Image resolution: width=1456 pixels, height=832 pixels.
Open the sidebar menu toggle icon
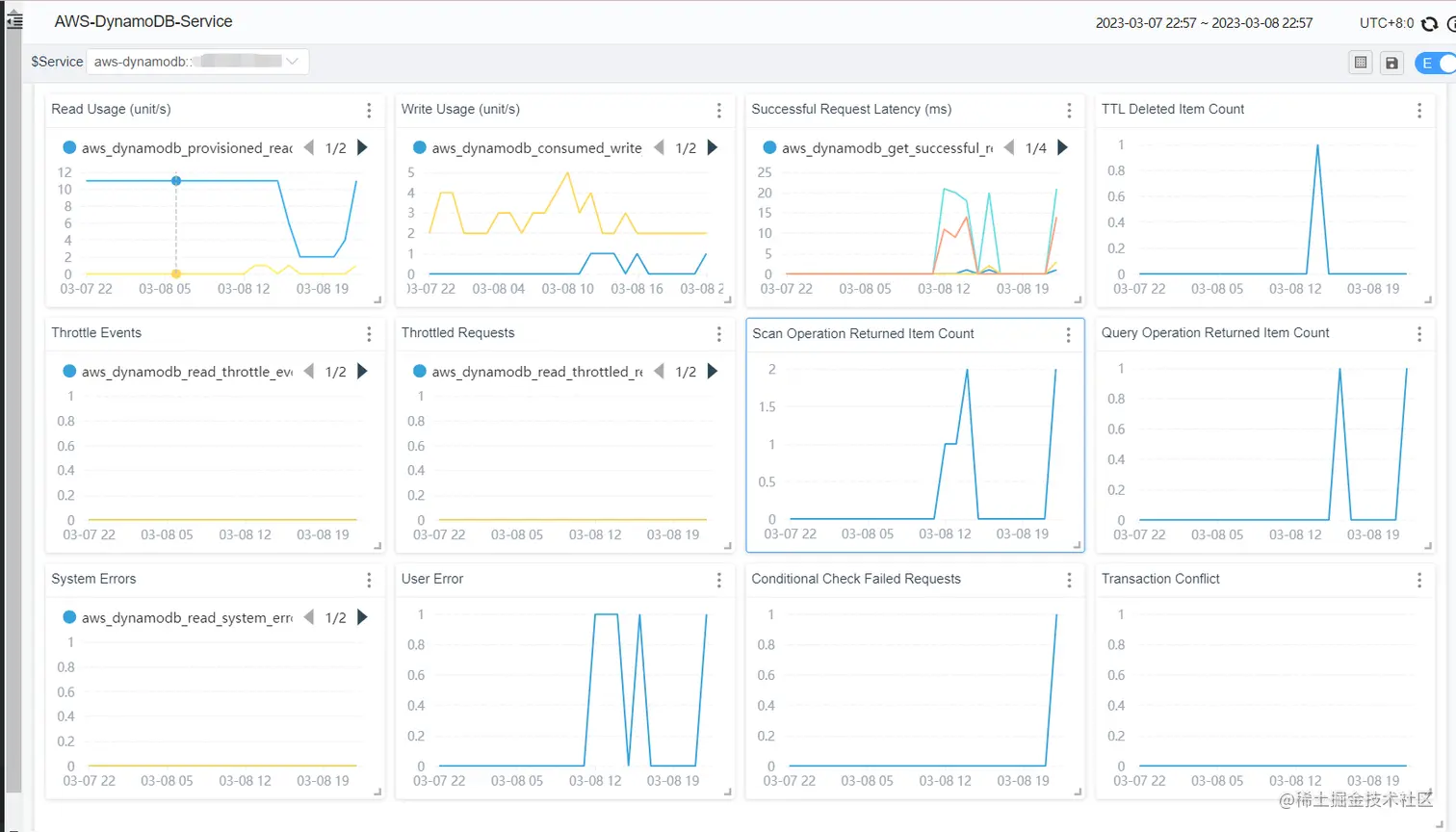coord(14,21)
